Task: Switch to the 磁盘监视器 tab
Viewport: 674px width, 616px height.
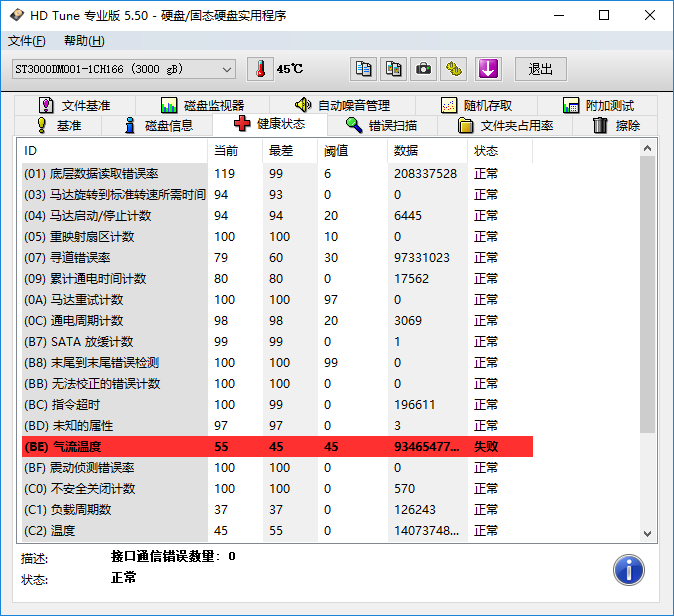Action: (x=202, y=105)
